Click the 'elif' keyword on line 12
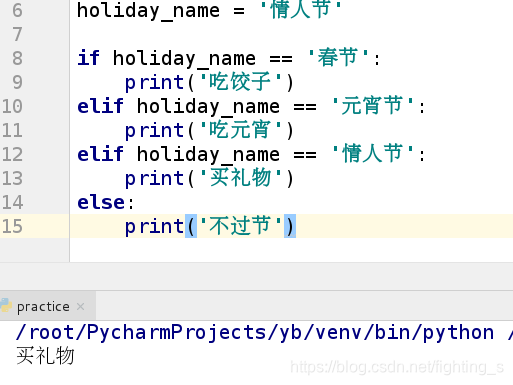The width and height of the screenshot is (513, 385). pyautogui.click(x=101, y=154)
